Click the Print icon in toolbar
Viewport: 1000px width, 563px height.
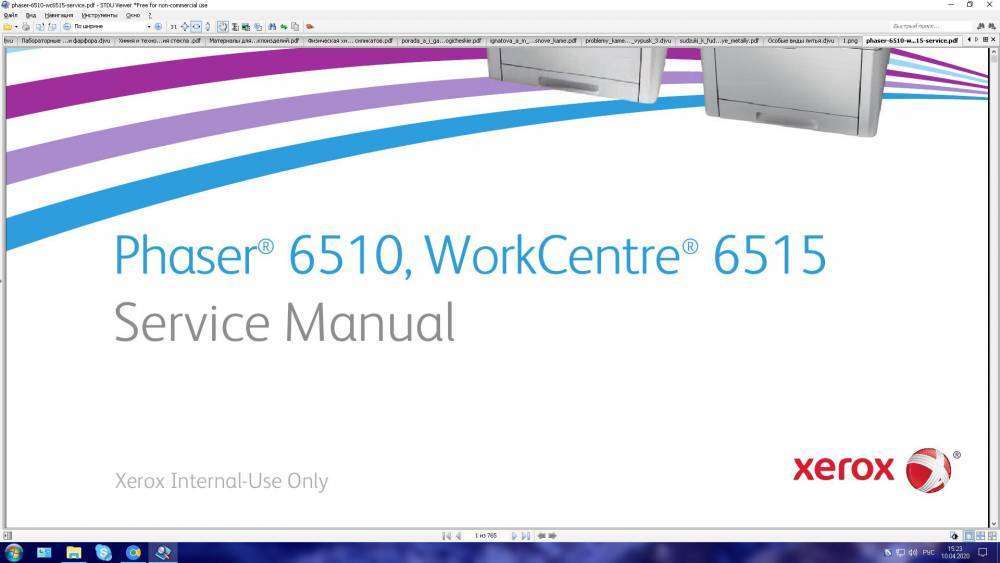26,26
